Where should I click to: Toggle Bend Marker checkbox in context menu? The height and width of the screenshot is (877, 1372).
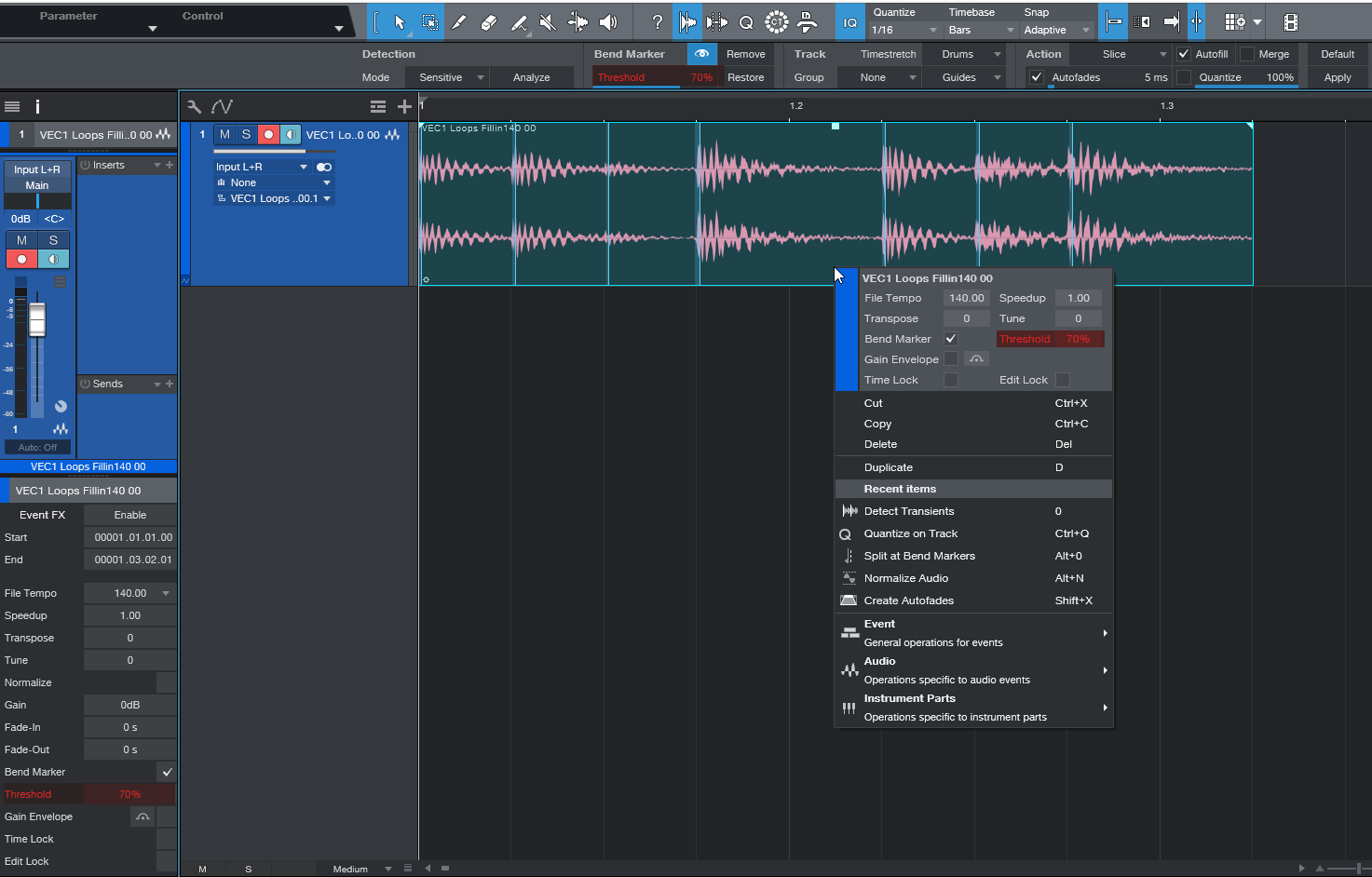coord(951,339)
